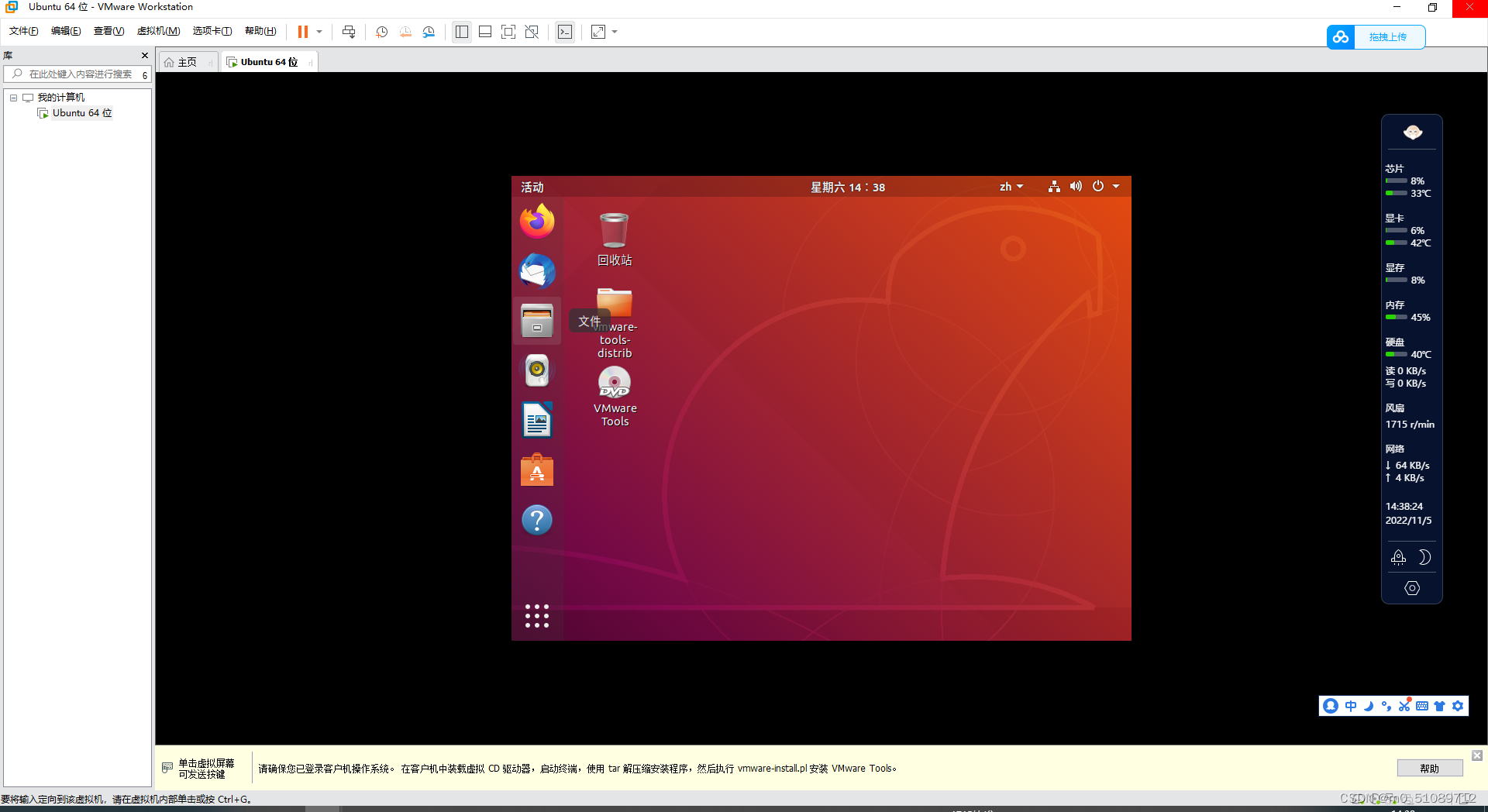Open the Ubuntu clock 星期六 14:38
The width and height of the screenshot is (1488, 812).
847,187
